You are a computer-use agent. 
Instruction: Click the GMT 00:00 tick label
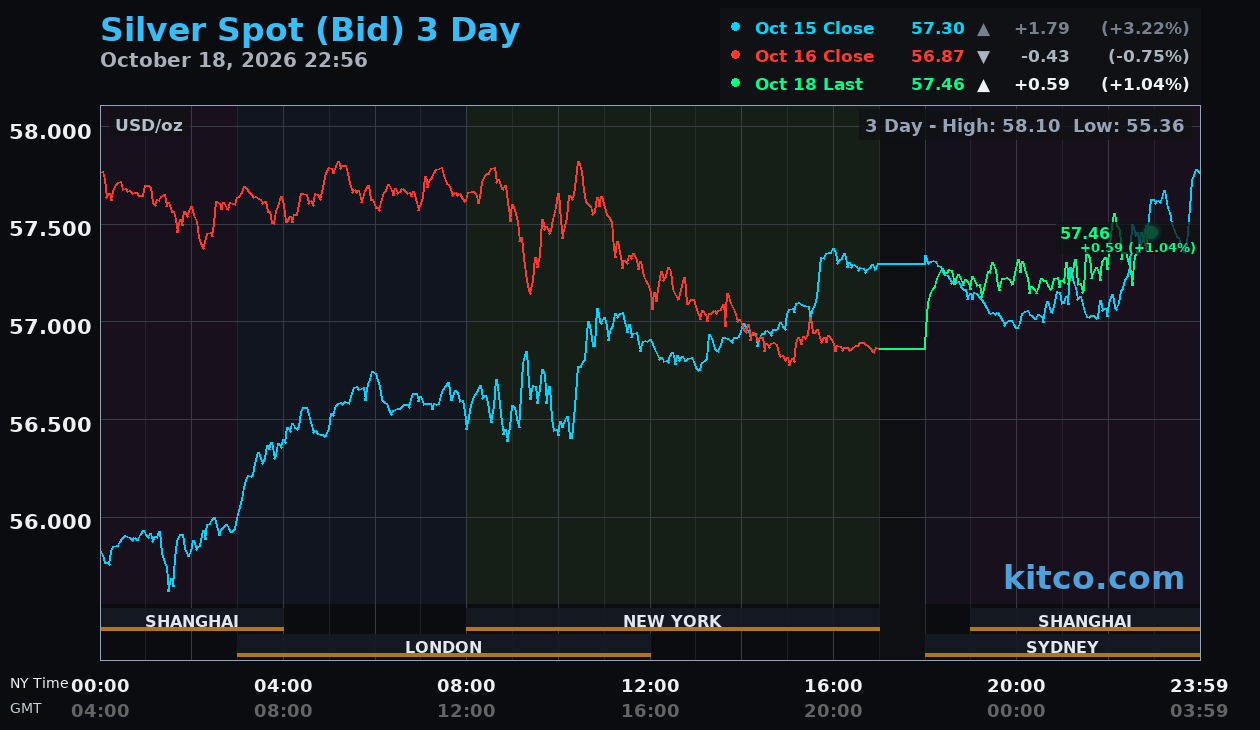click(1016, 711)
